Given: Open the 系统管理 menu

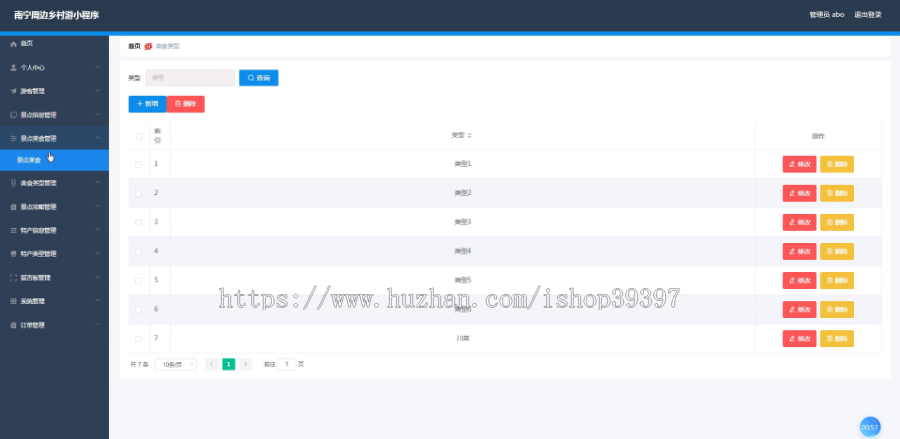Looking at the screenshot, I should [55, 301].
